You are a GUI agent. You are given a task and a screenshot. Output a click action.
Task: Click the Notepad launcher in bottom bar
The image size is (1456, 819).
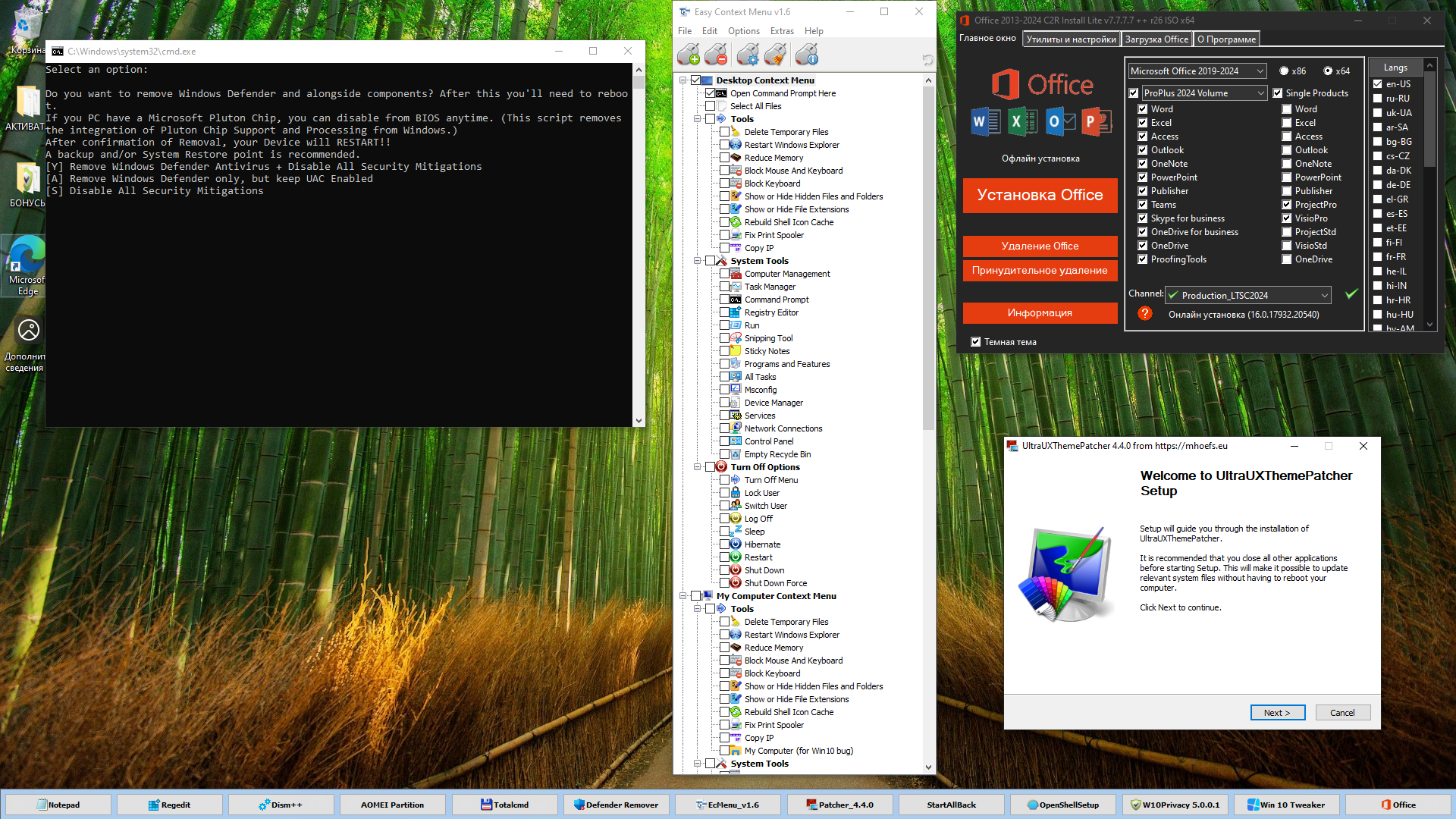(58, 805)
